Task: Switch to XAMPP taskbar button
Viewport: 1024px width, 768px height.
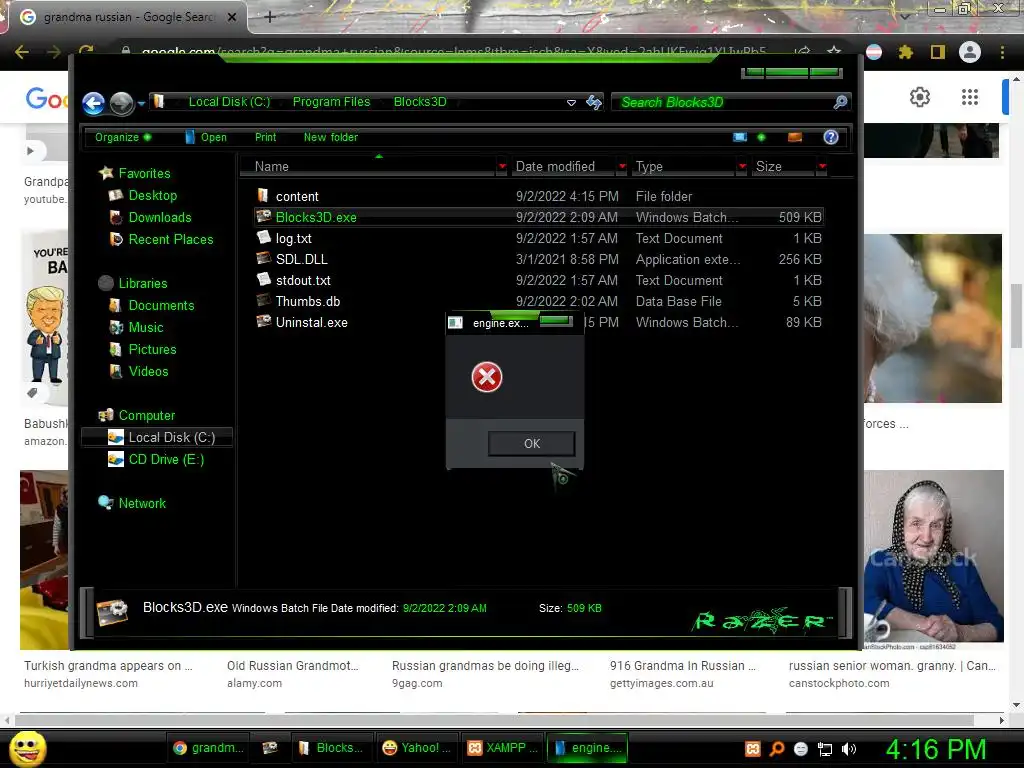Action: pyautogui.click(x=502, y=748)
